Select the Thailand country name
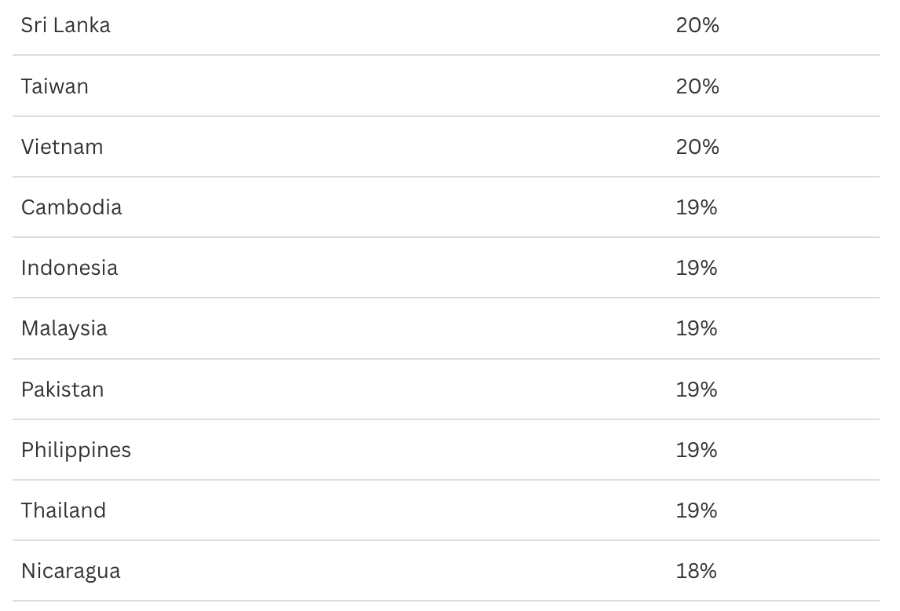Viewport: 900px width, 611px height. point(63,510)
